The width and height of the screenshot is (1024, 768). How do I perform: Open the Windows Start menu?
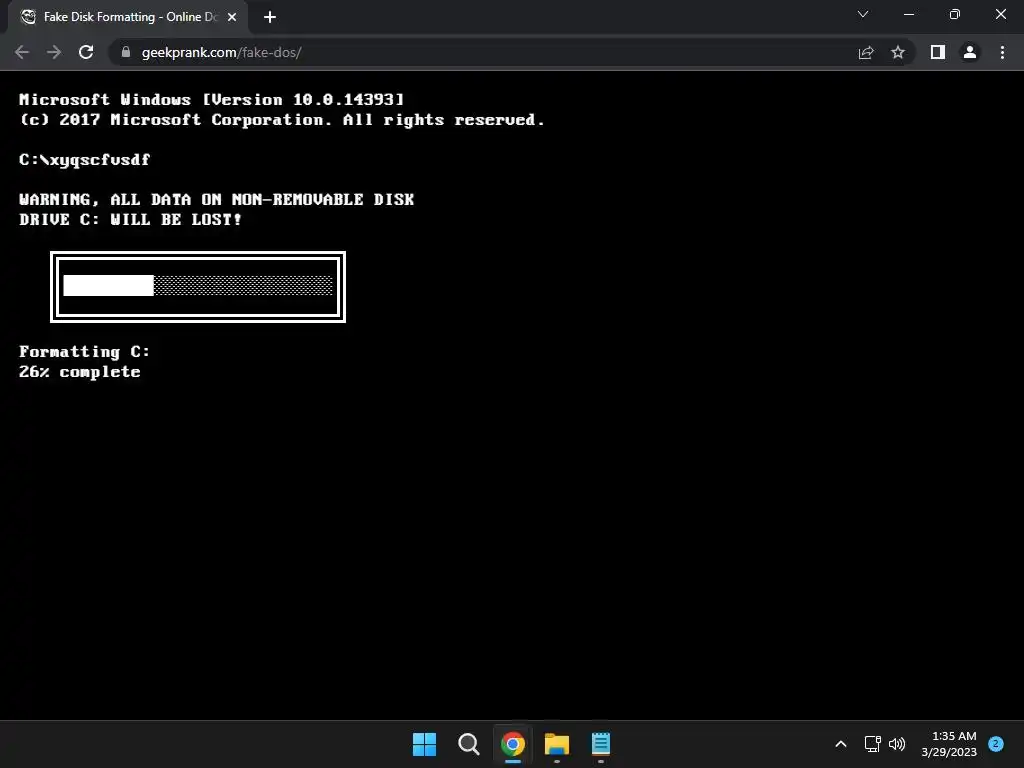pos(424,744)
